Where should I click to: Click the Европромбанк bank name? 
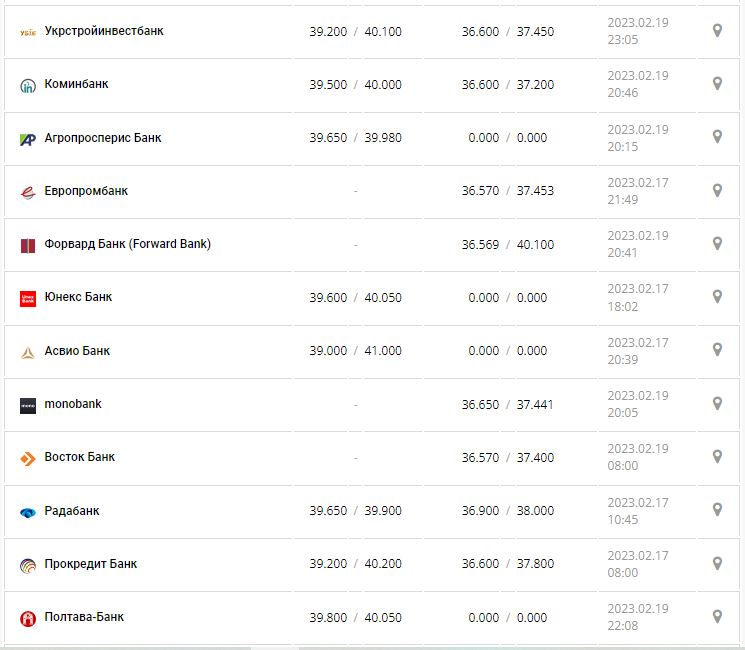click(x=86, y=191)
